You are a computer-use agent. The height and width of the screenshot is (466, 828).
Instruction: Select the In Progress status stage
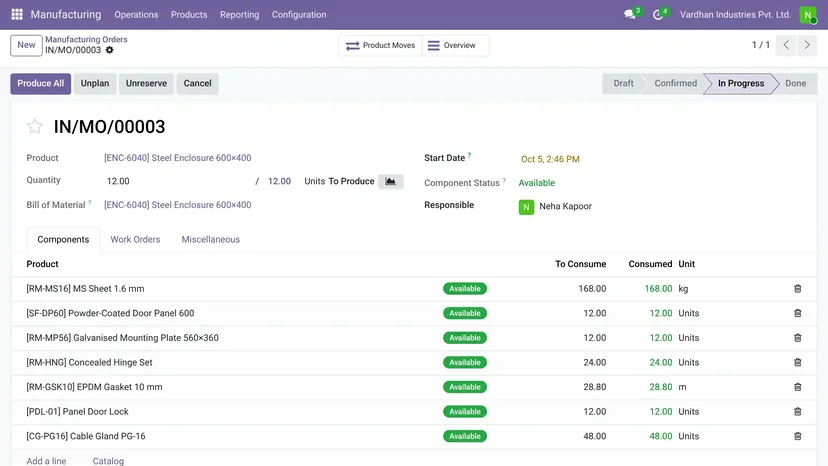click(x=741, y=83)
